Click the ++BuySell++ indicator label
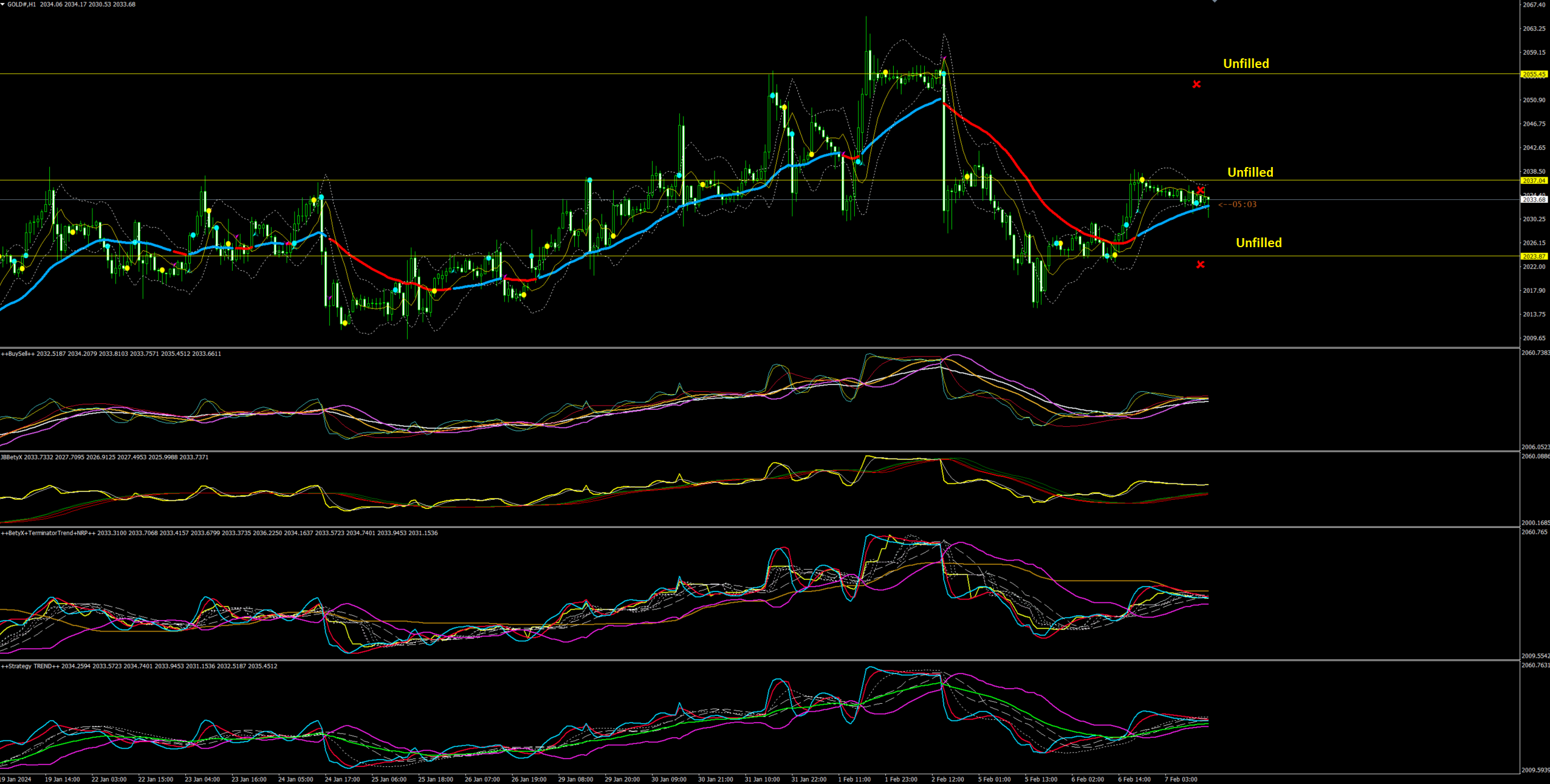 [18, 353]
